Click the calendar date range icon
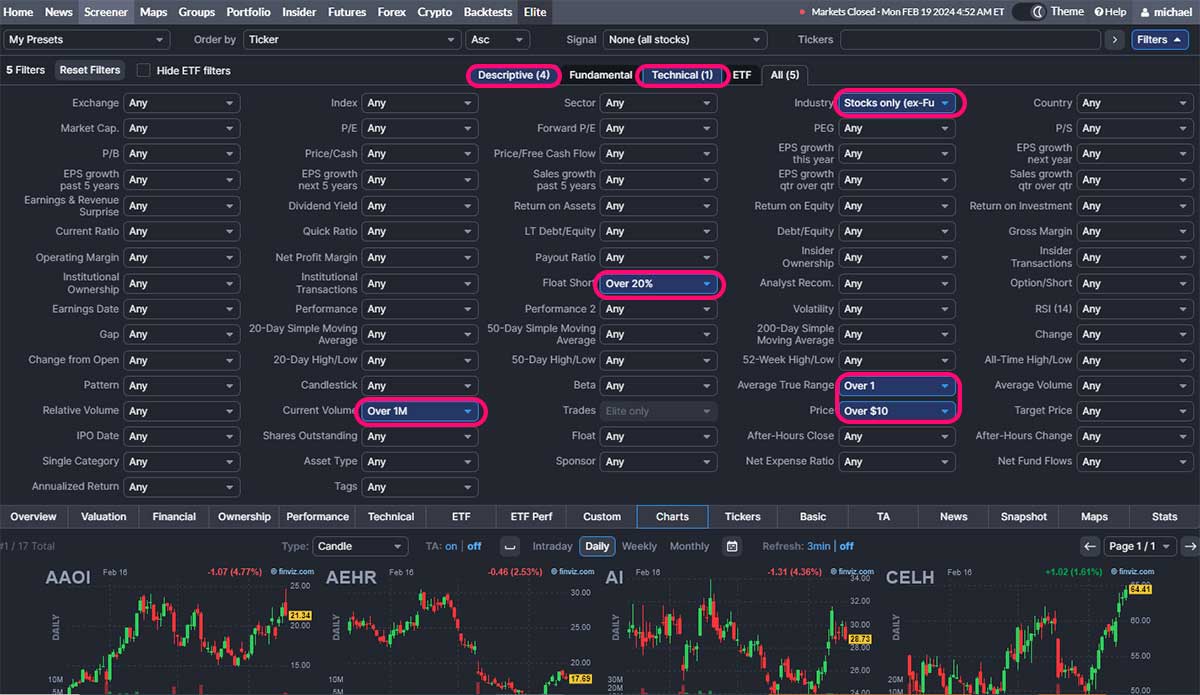Screen dimensions: 1200x695 [x=732, y=546]
